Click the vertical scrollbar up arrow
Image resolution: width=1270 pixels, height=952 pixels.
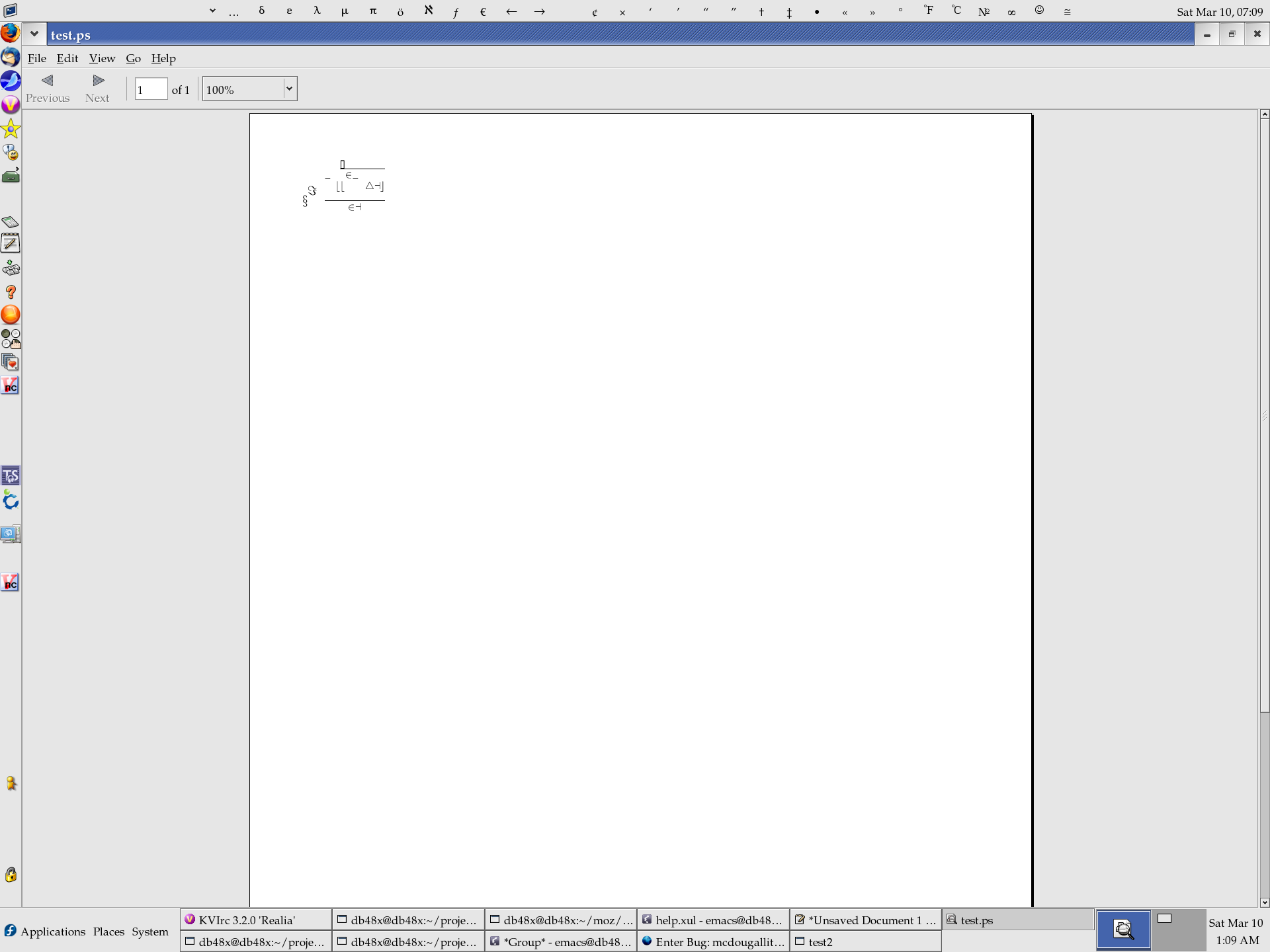tap(1265, 114)
